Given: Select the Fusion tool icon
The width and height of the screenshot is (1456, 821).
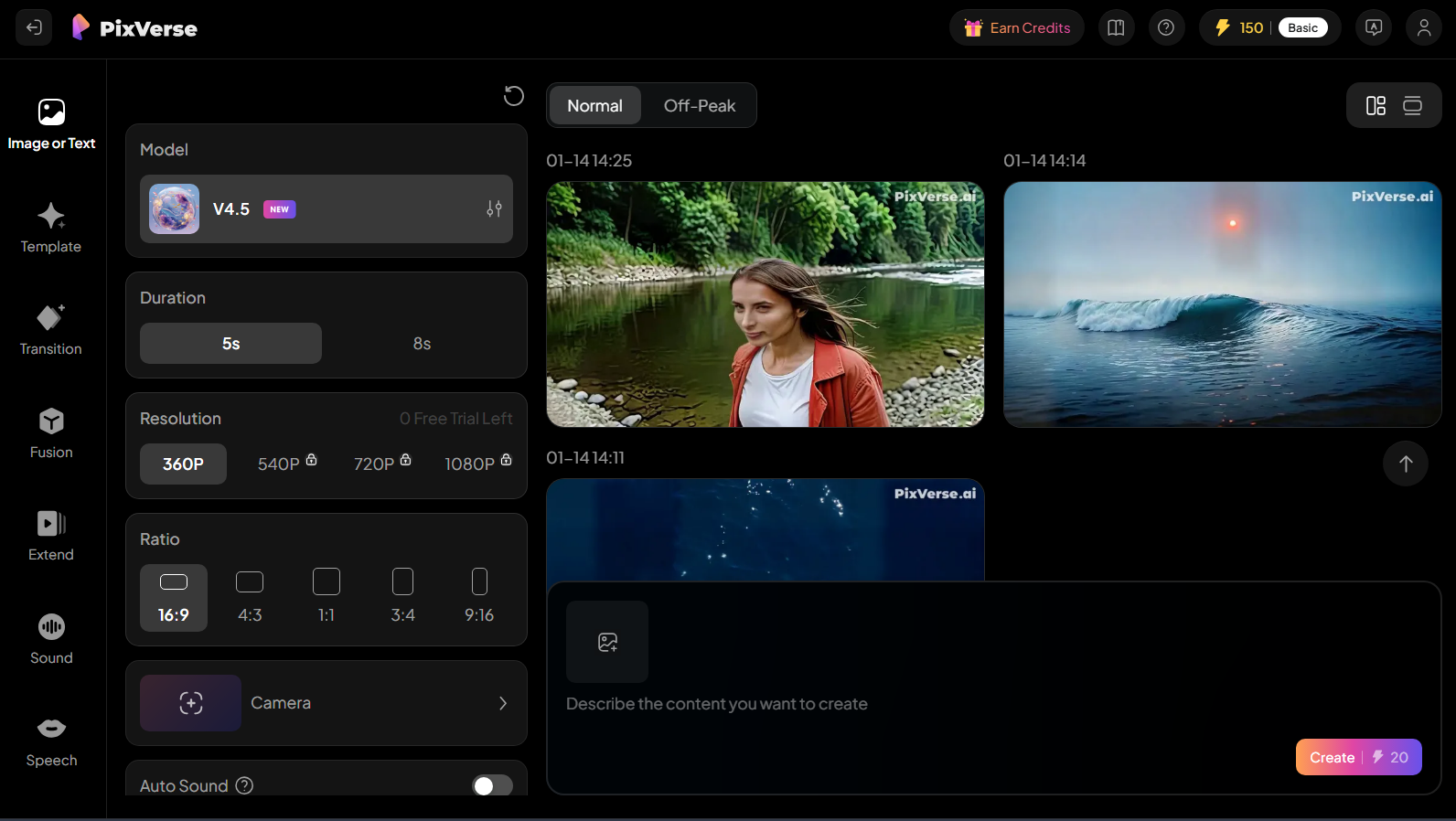Looking at the screenshot, I should pyautogui.click(x=51, y=421).
